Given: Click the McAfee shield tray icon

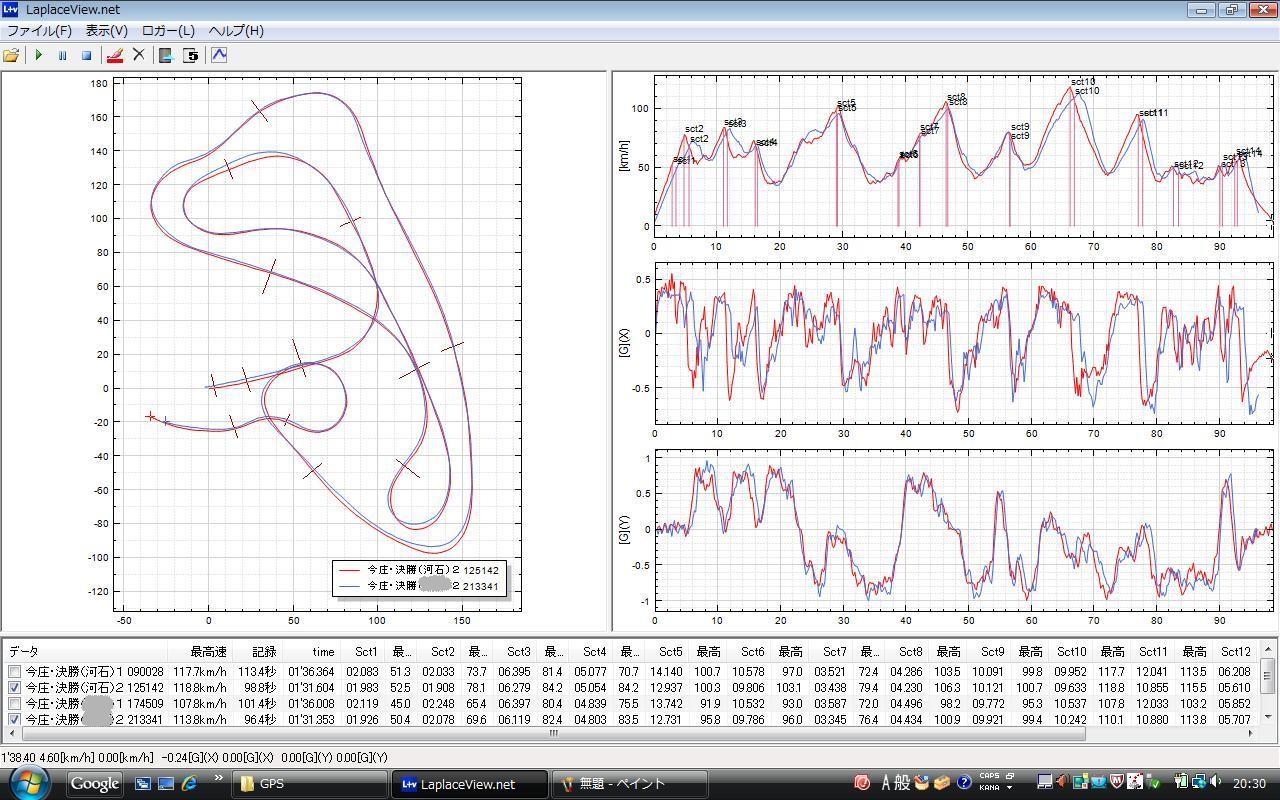Looking at the screenshot, I should coord(1116,782).
